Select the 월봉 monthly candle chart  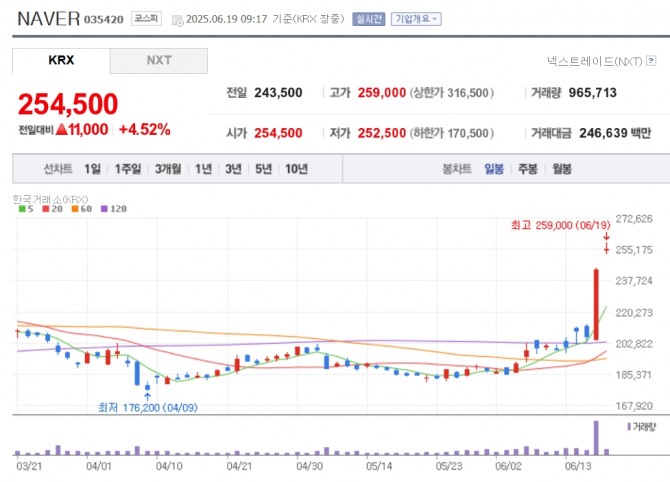[562, 169]
